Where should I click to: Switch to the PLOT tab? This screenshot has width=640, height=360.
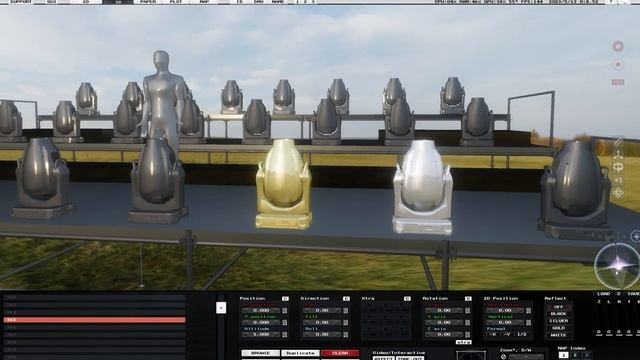tap(176, 2)
